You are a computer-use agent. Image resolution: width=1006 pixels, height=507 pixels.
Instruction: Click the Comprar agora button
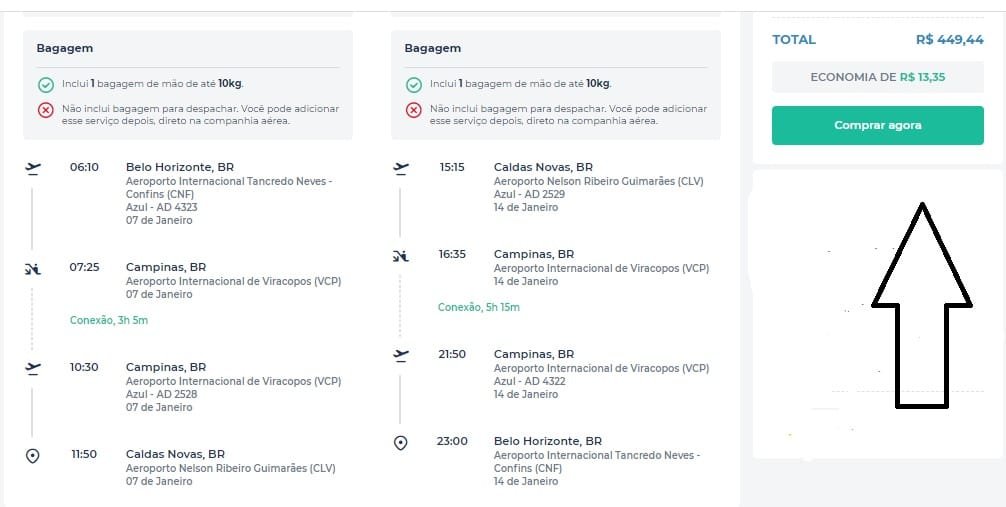point(877,125)
